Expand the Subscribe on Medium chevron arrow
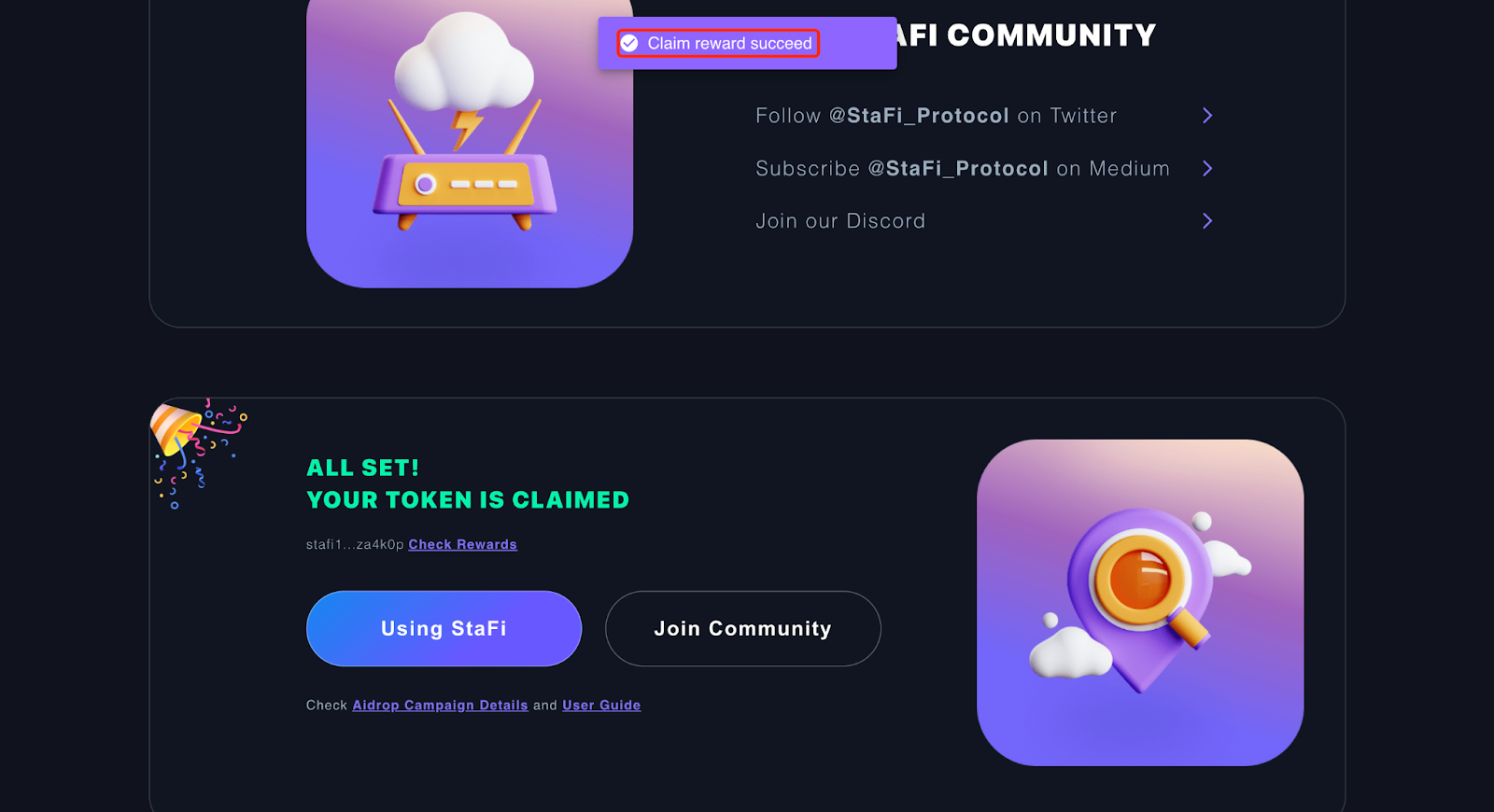 tap(1207, 168)
